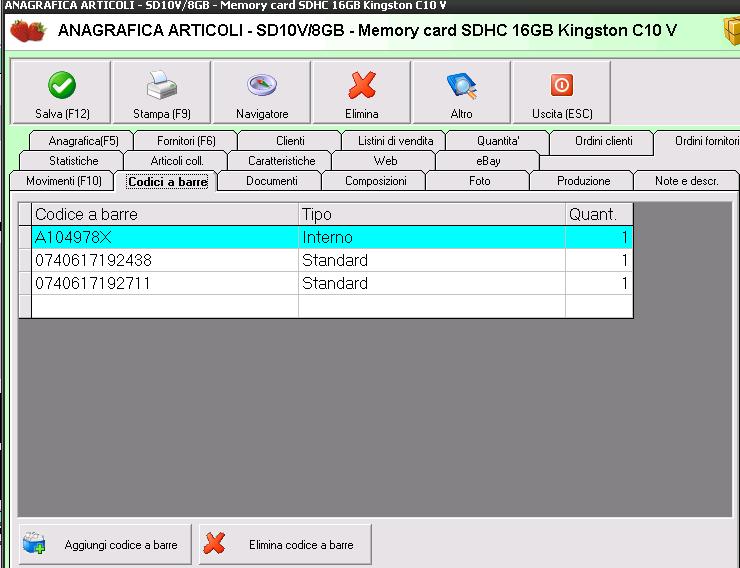Switch to the Clienti tab
The height and width of the screenshot is (568, 740).
point(290,141)
